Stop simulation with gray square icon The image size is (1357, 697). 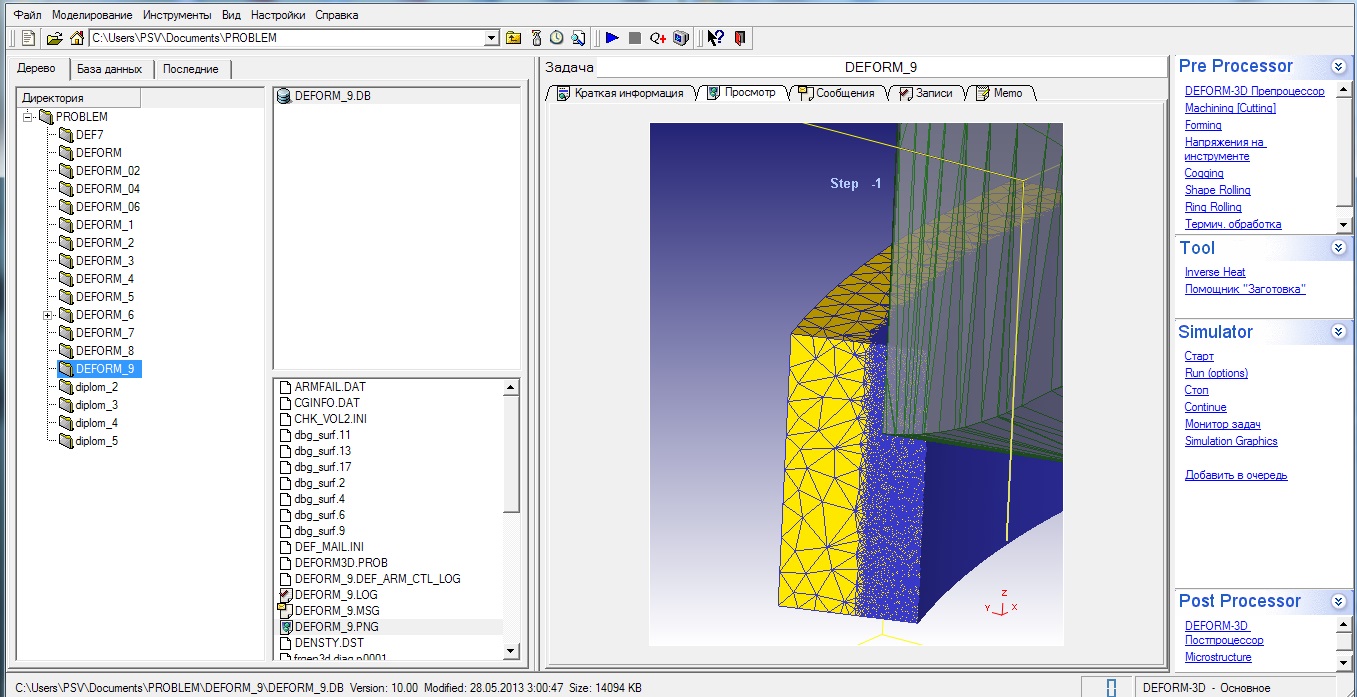tap(635, 38)
